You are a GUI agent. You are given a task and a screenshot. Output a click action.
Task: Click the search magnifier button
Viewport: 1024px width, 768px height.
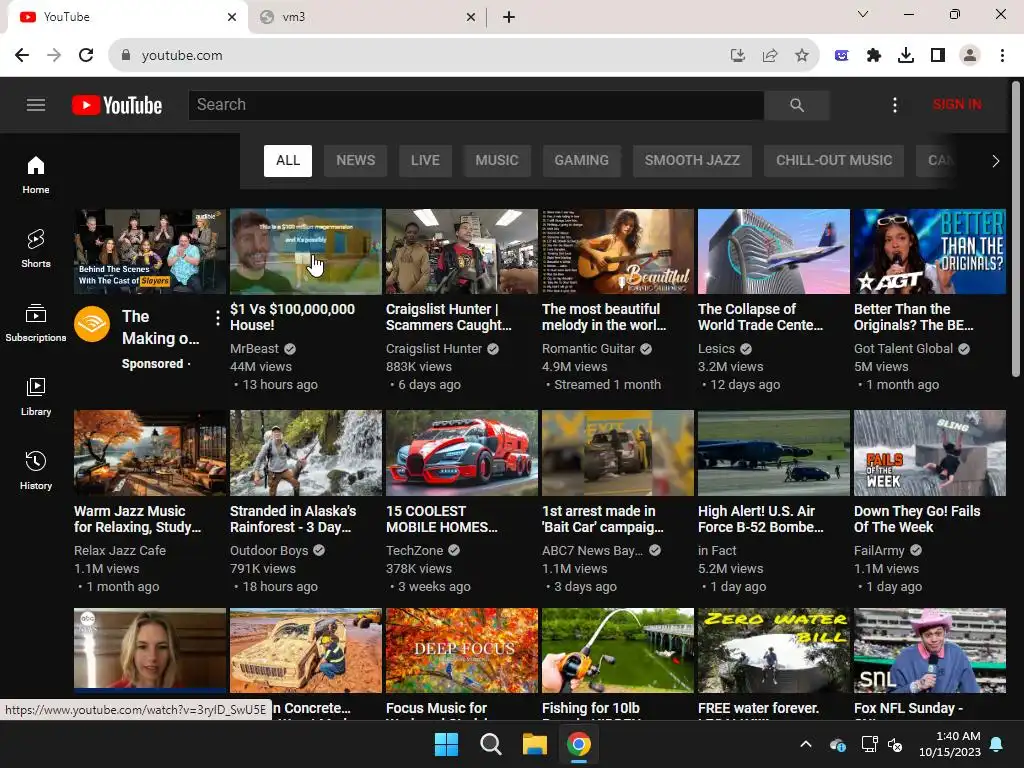coord(797,105)
